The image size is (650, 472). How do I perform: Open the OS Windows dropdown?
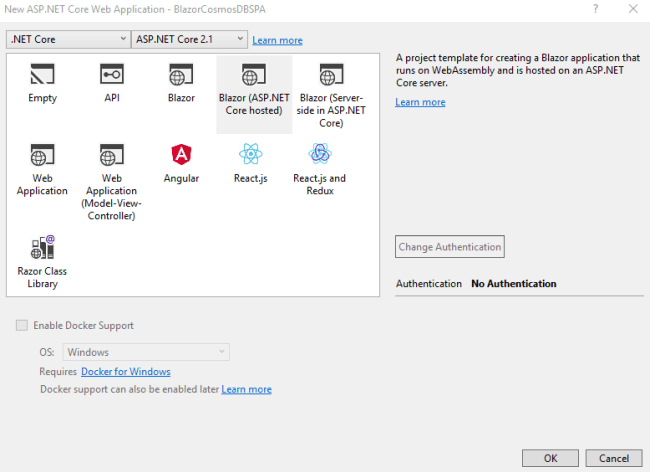pos(146,352)
